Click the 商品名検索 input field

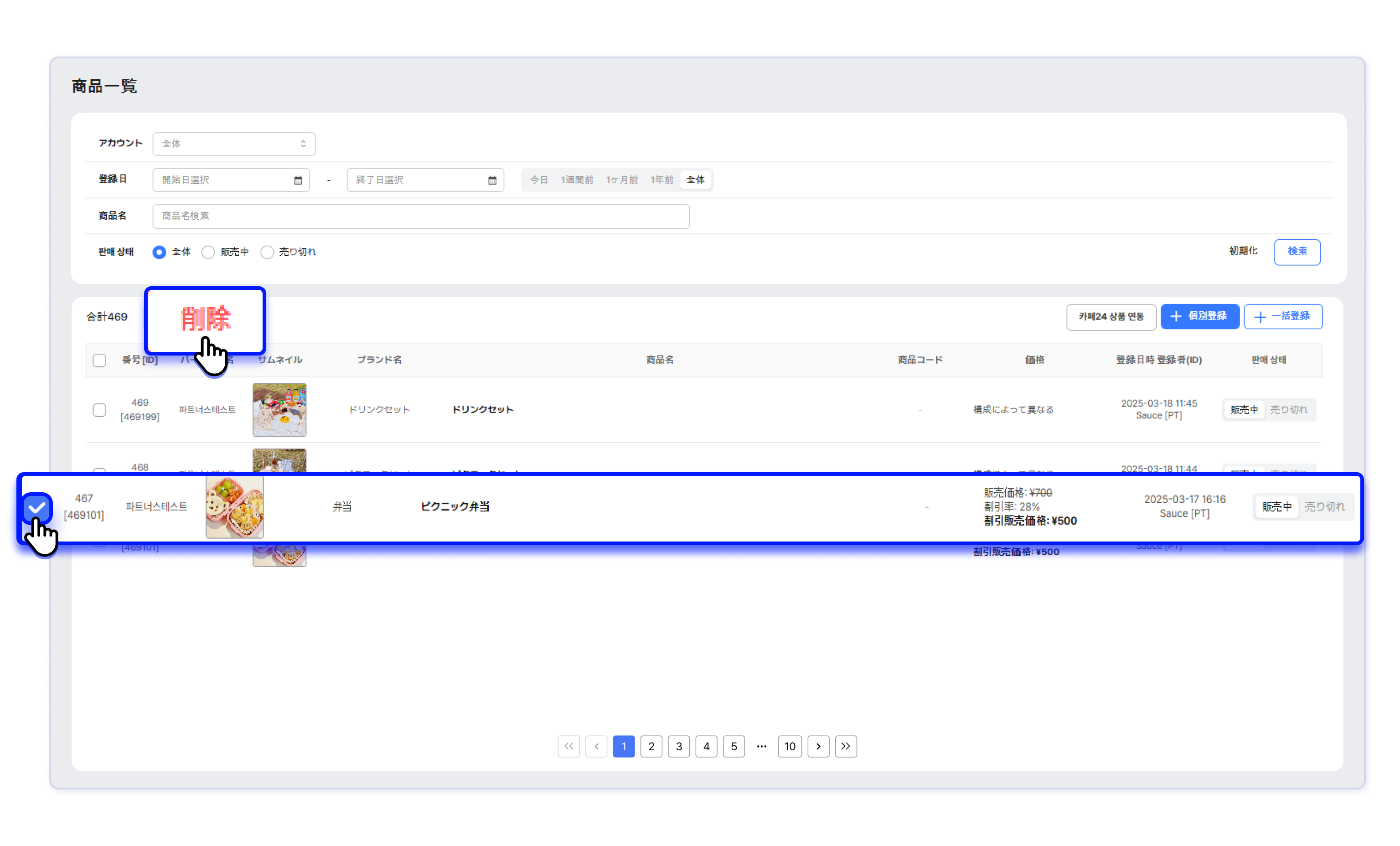420,216
